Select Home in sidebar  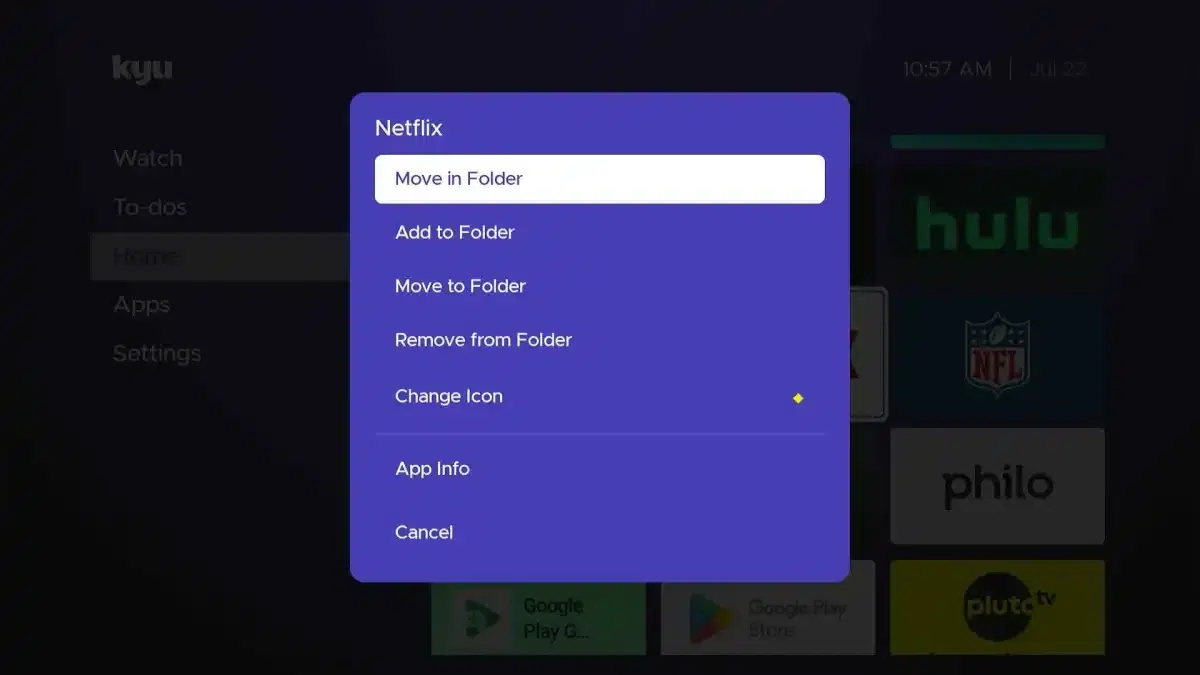pyautogui.click(x=220, y=256)
